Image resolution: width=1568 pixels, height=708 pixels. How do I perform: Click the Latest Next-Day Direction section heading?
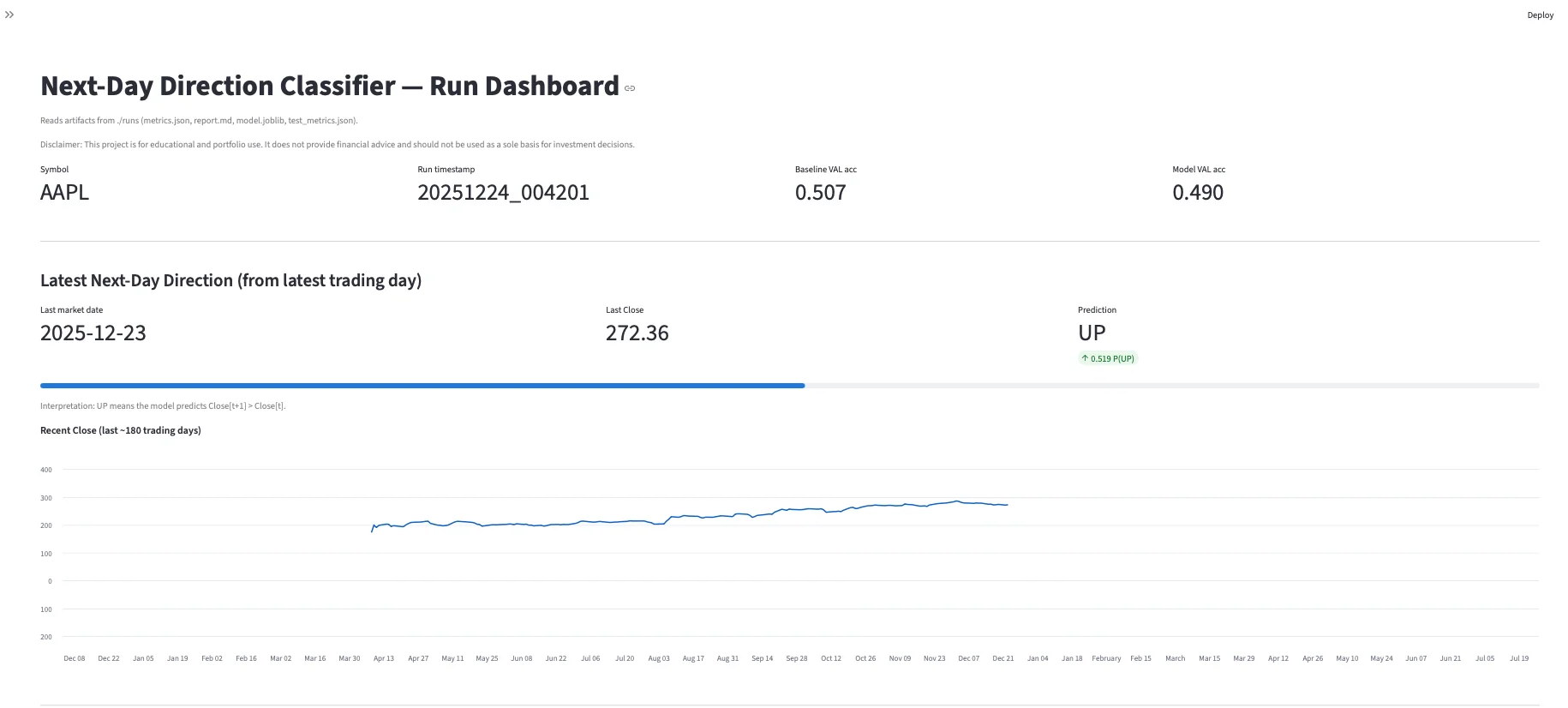[x=230, y=281]
